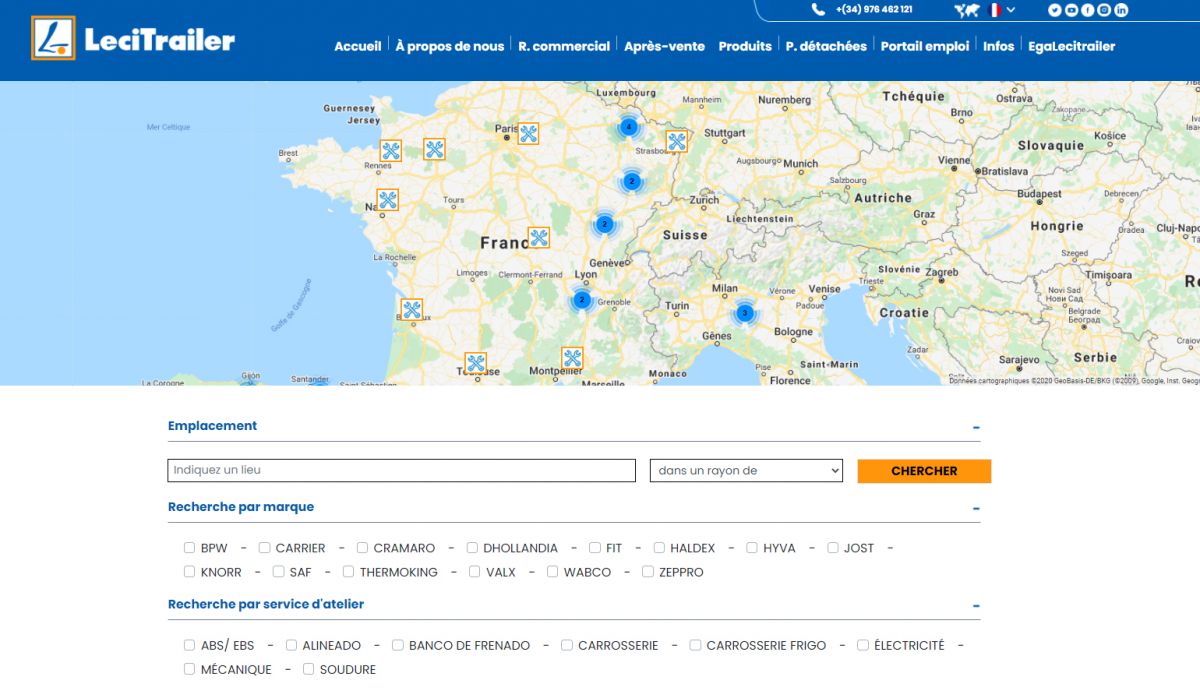
Task: Open the cluster of 4 near Luxembourg
Action: (628, 127)
